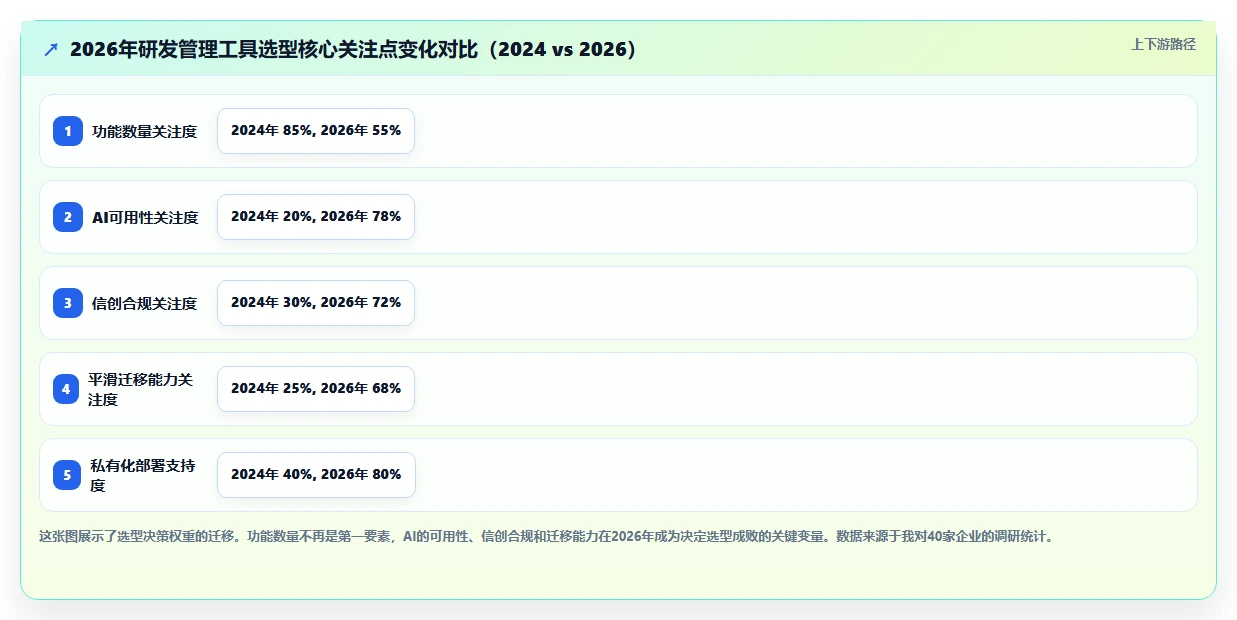
Task: Click the number 3 badge
Action: click(x=68, y=303)
